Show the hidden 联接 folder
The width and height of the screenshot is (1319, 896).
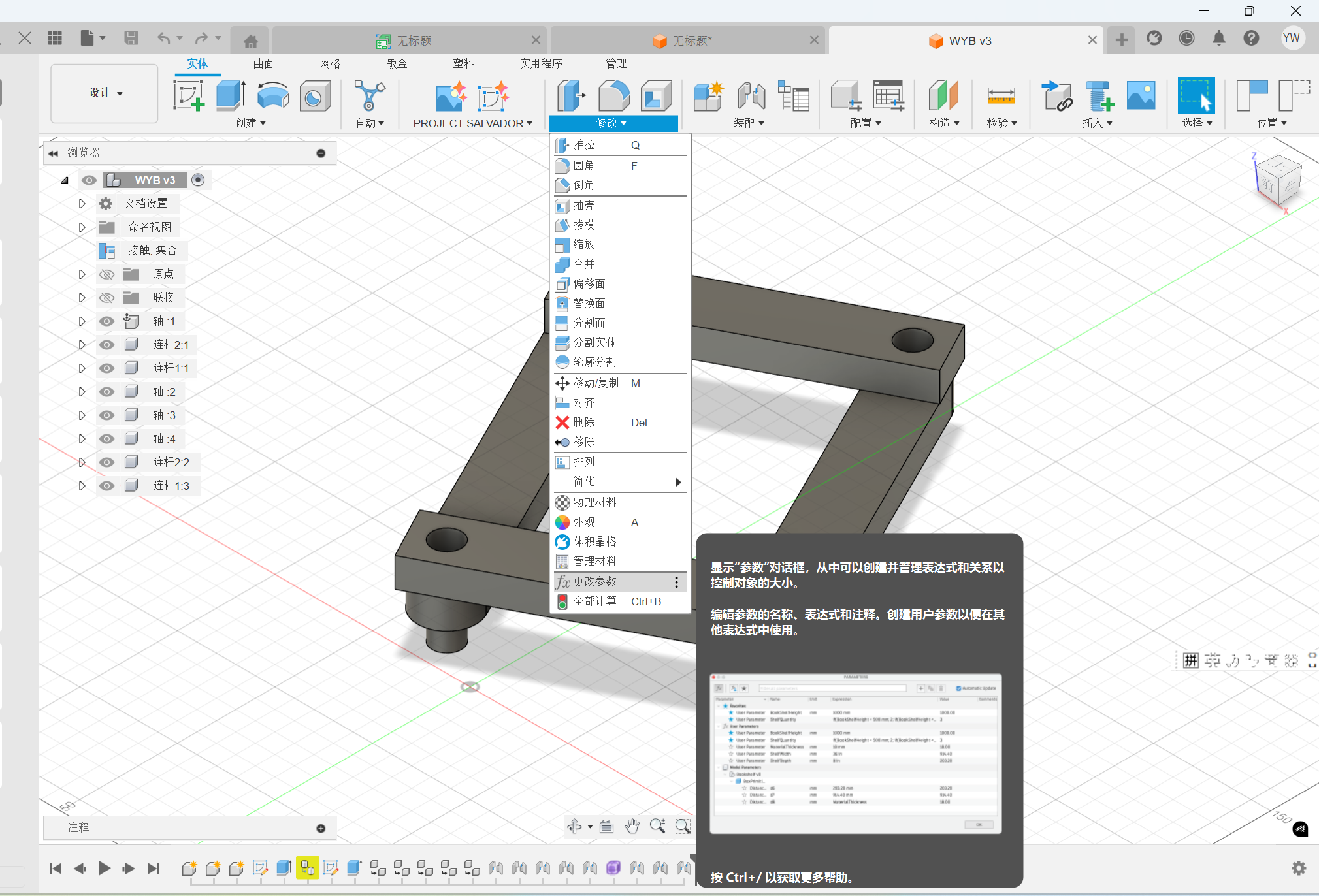pos(106,298)
